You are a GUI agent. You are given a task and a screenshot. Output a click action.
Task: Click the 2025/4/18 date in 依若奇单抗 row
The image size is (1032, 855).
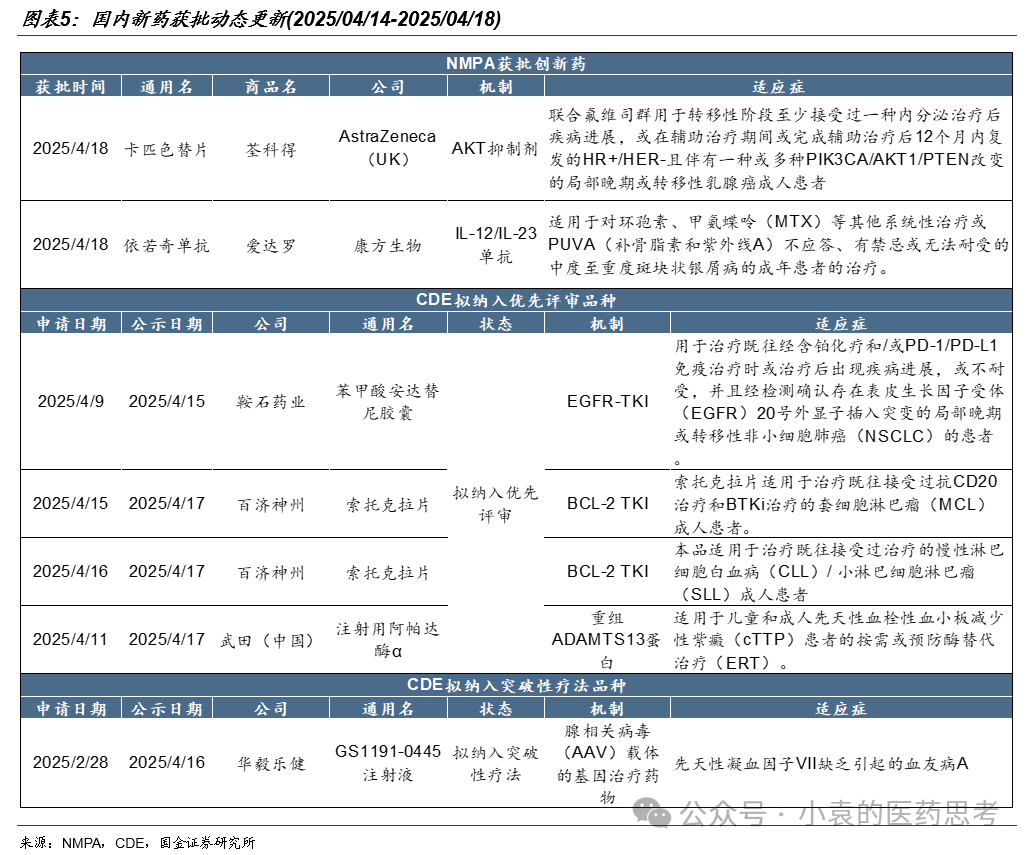(70, 244)
